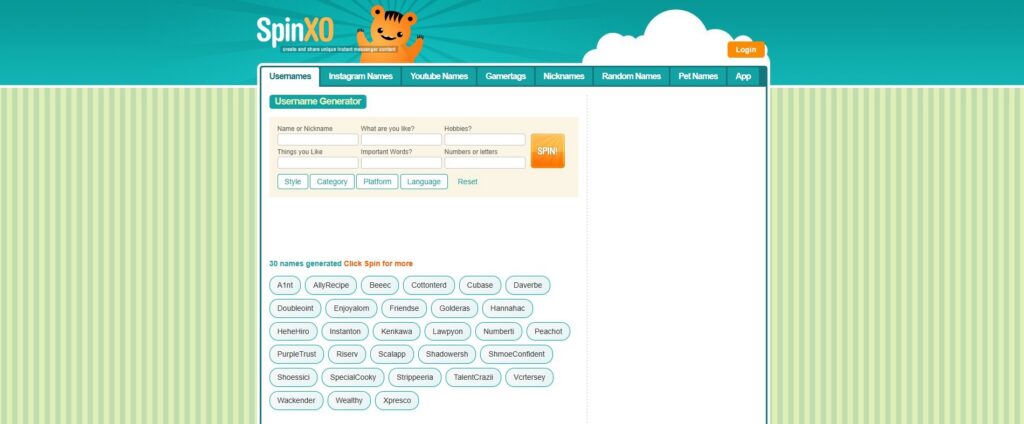Image resolution: width=1024 pixels, height=424 pixels.
Task: Expand the Category options
Action: tap(331, 182)
